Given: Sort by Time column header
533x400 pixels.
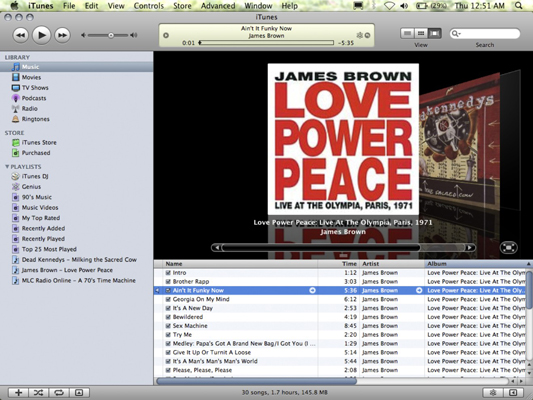Looking at the screenshot, I should 339,264.
